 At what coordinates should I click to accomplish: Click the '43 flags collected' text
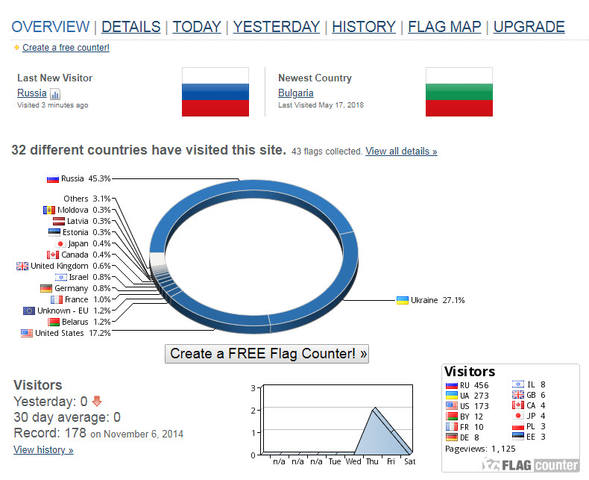(x=326, y=151)
